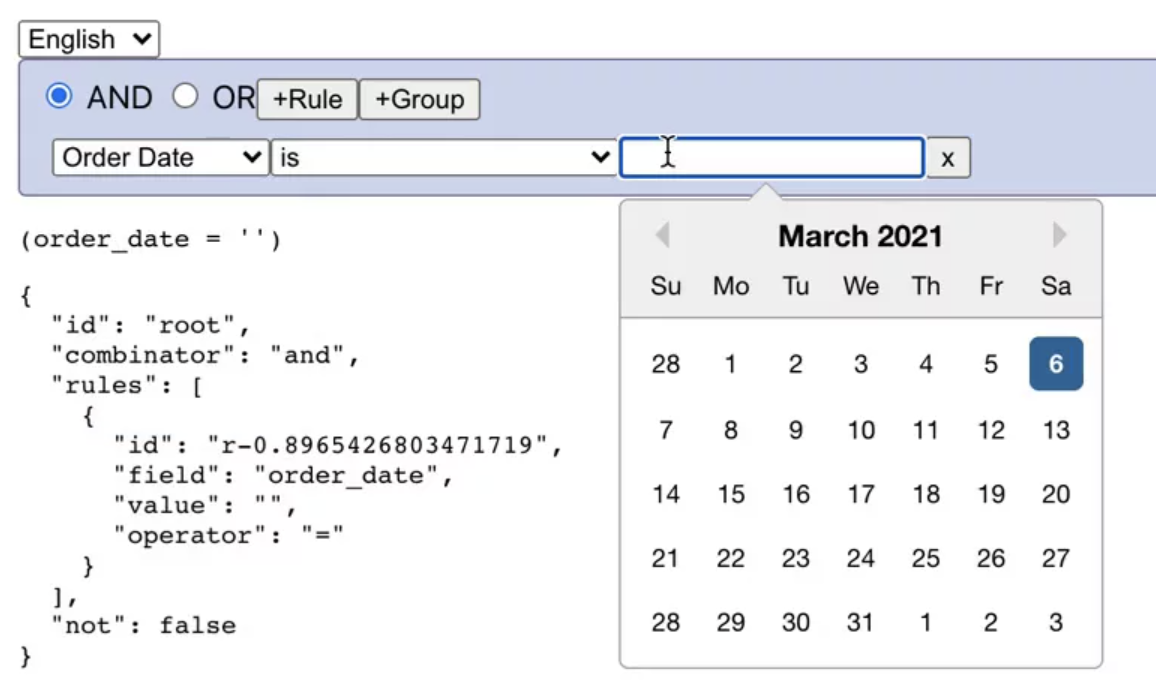The height and width of the screenshot is (698, 1156).
Task: Click the March 2021 calendar header
Action: tap(860, 236)
